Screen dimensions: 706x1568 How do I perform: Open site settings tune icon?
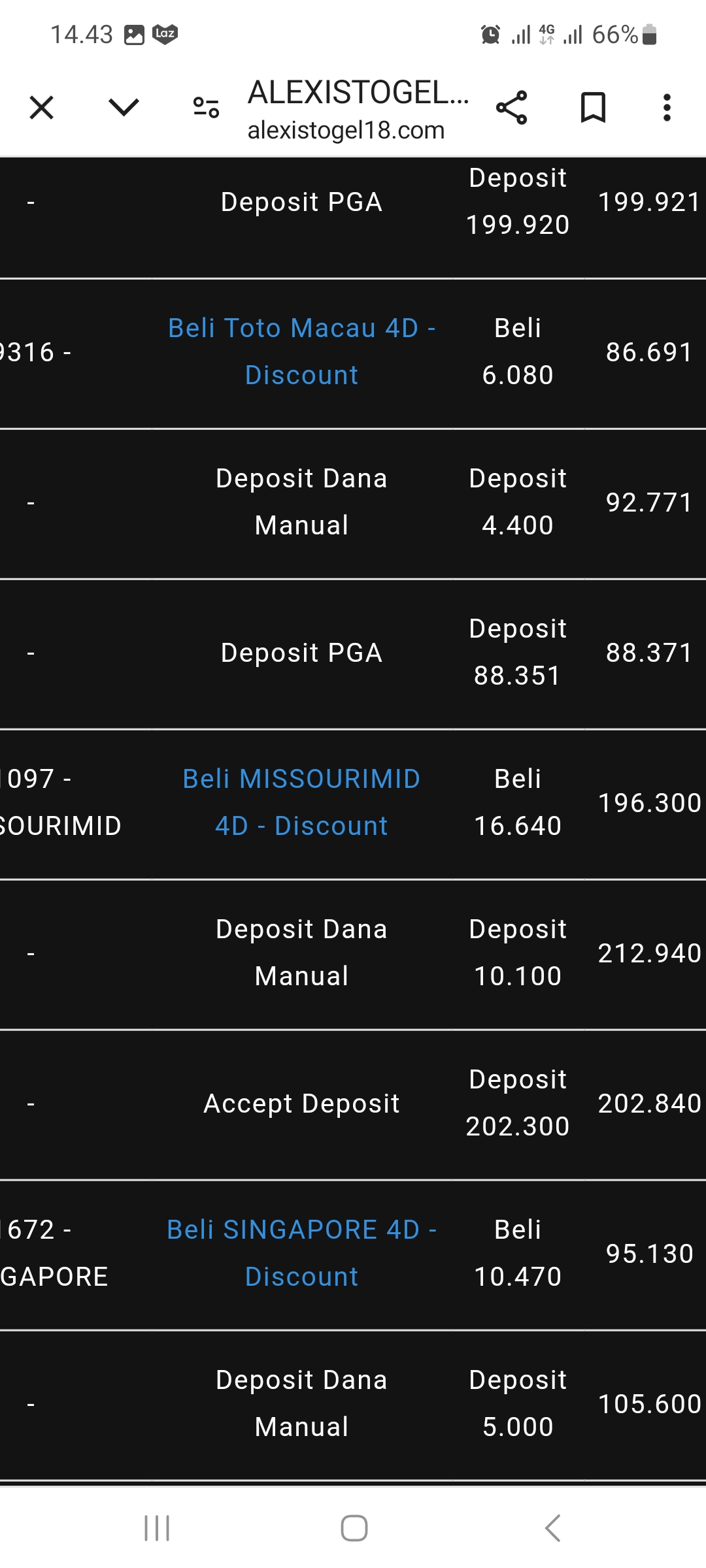206,107
